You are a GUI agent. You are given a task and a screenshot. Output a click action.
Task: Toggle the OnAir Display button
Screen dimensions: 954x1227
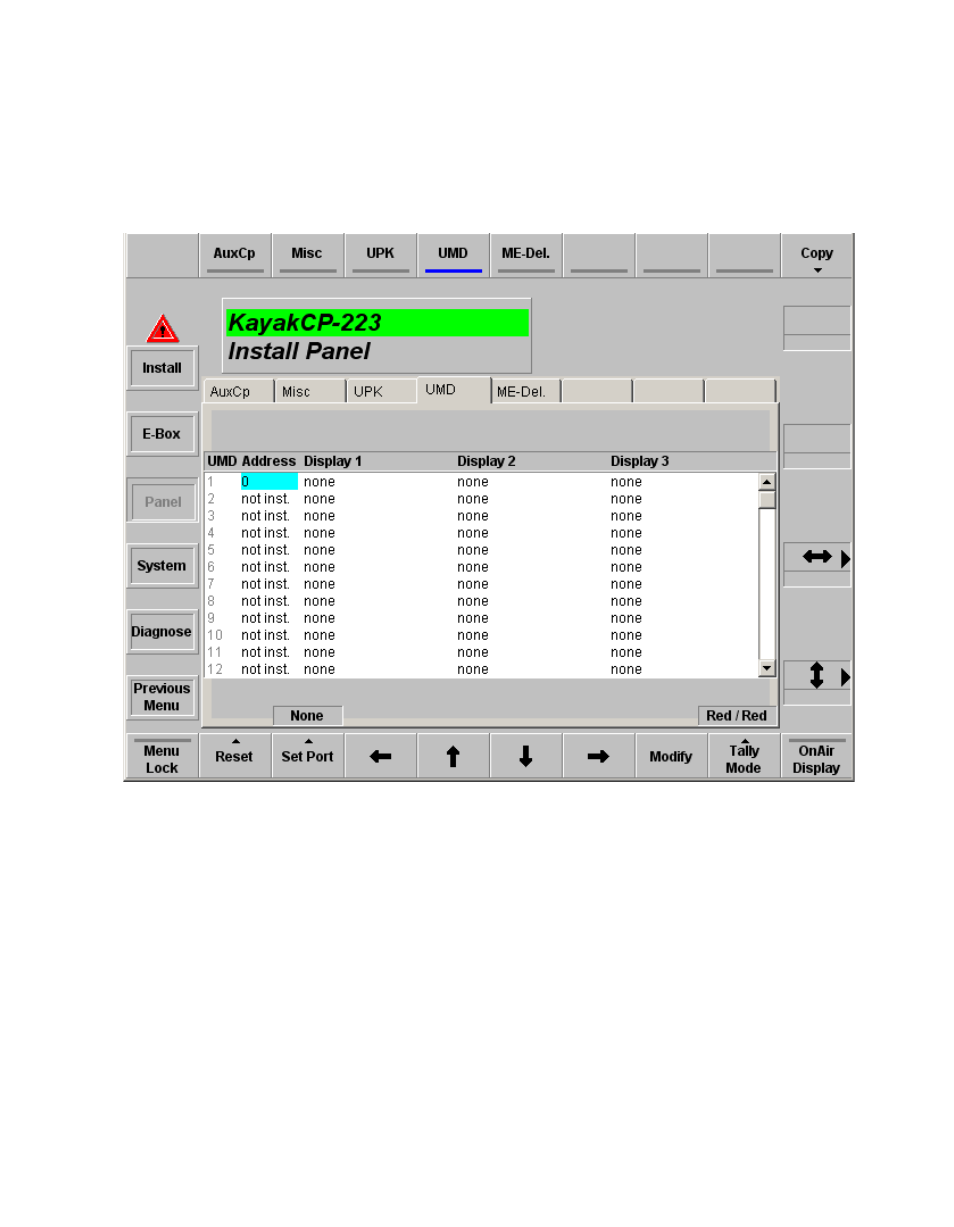pyautogui.click(x=817, y=757)
